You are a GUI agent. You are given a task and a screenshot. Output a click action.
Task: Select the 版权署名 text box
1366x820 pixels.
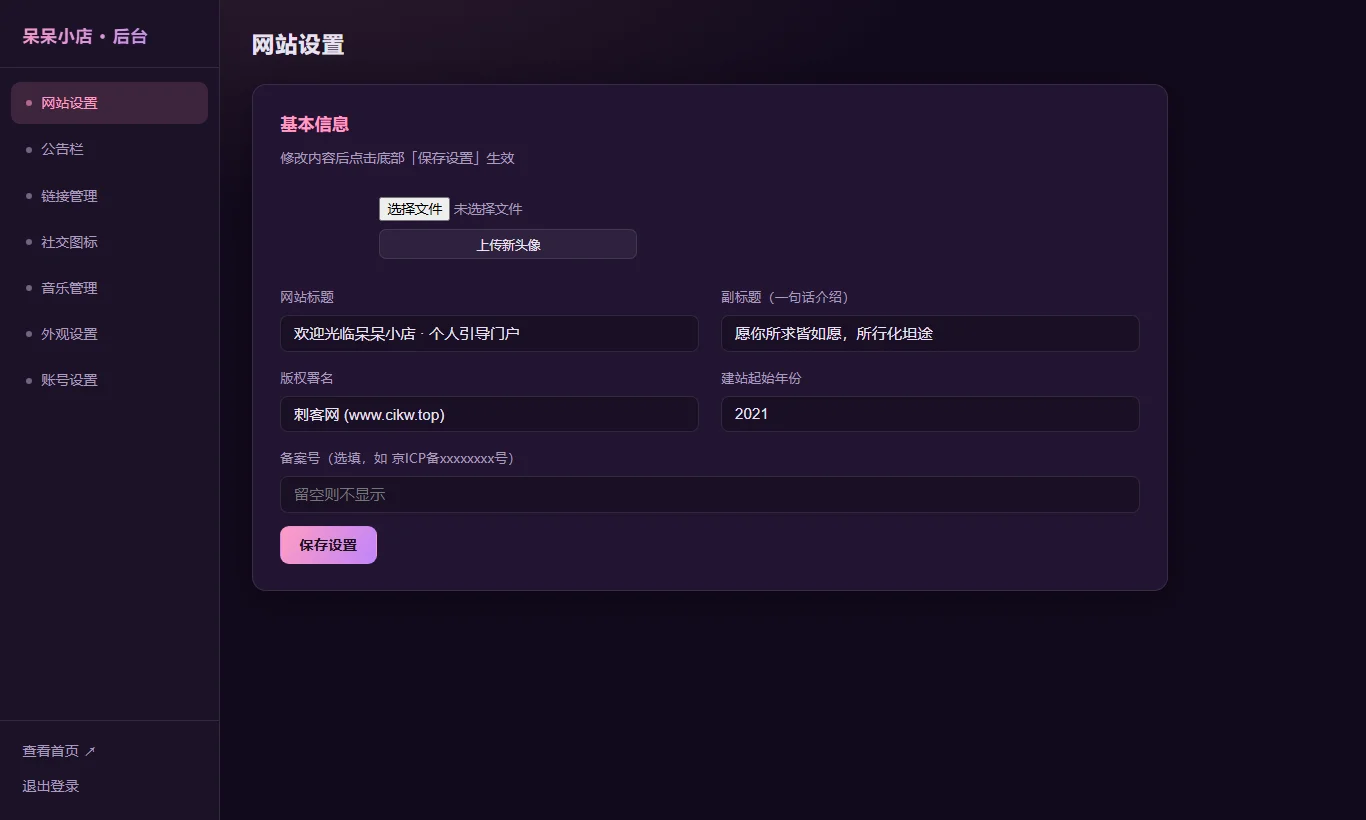coord(489,414)
